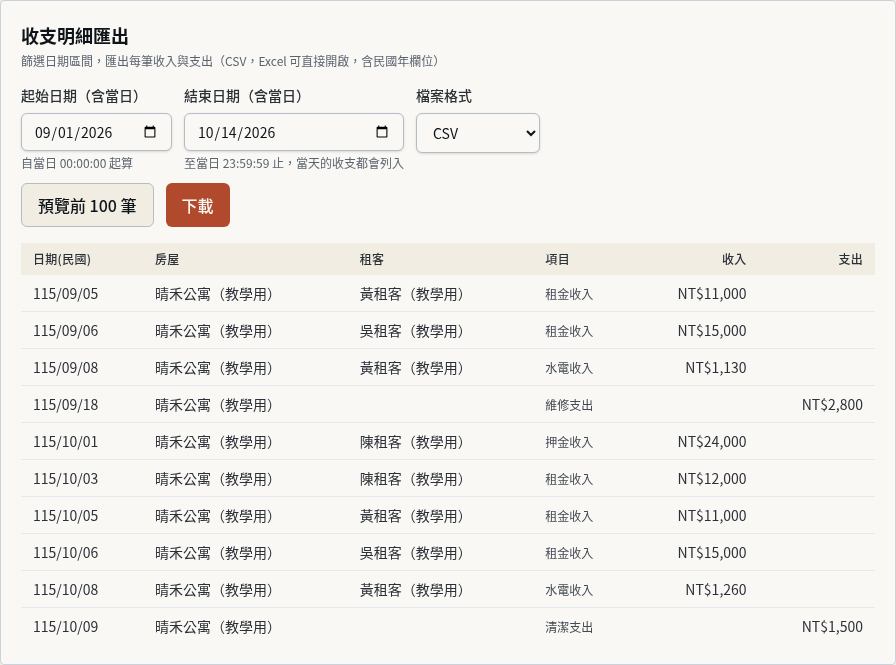Image resolution: width=896 pixels, height=665 pixels.
Task: Click 吳租客 tenant in 115/09/06 row
Action: 411,331
